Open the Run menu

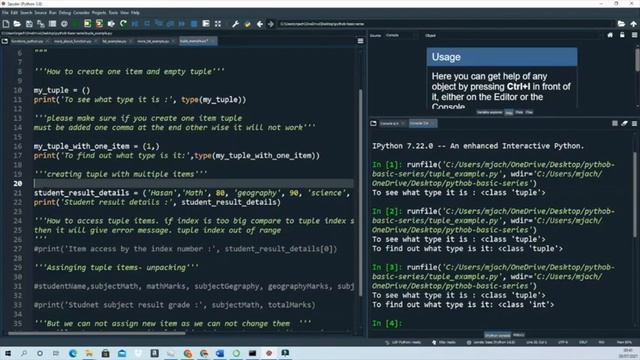tap(53, 13)
